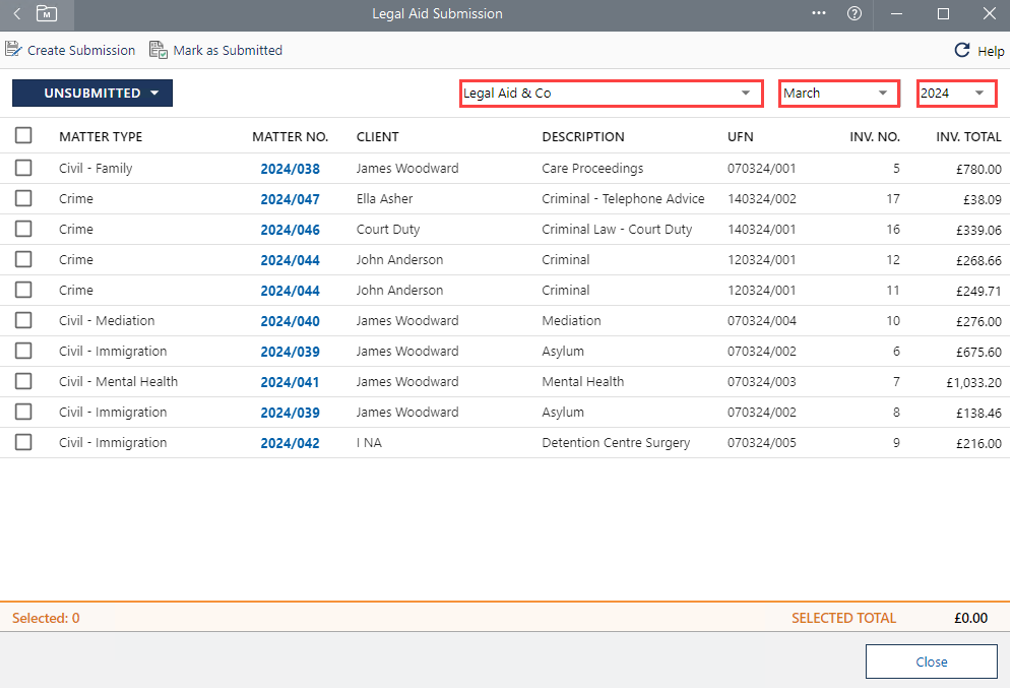Click the back arrow icon

[17, 14]
